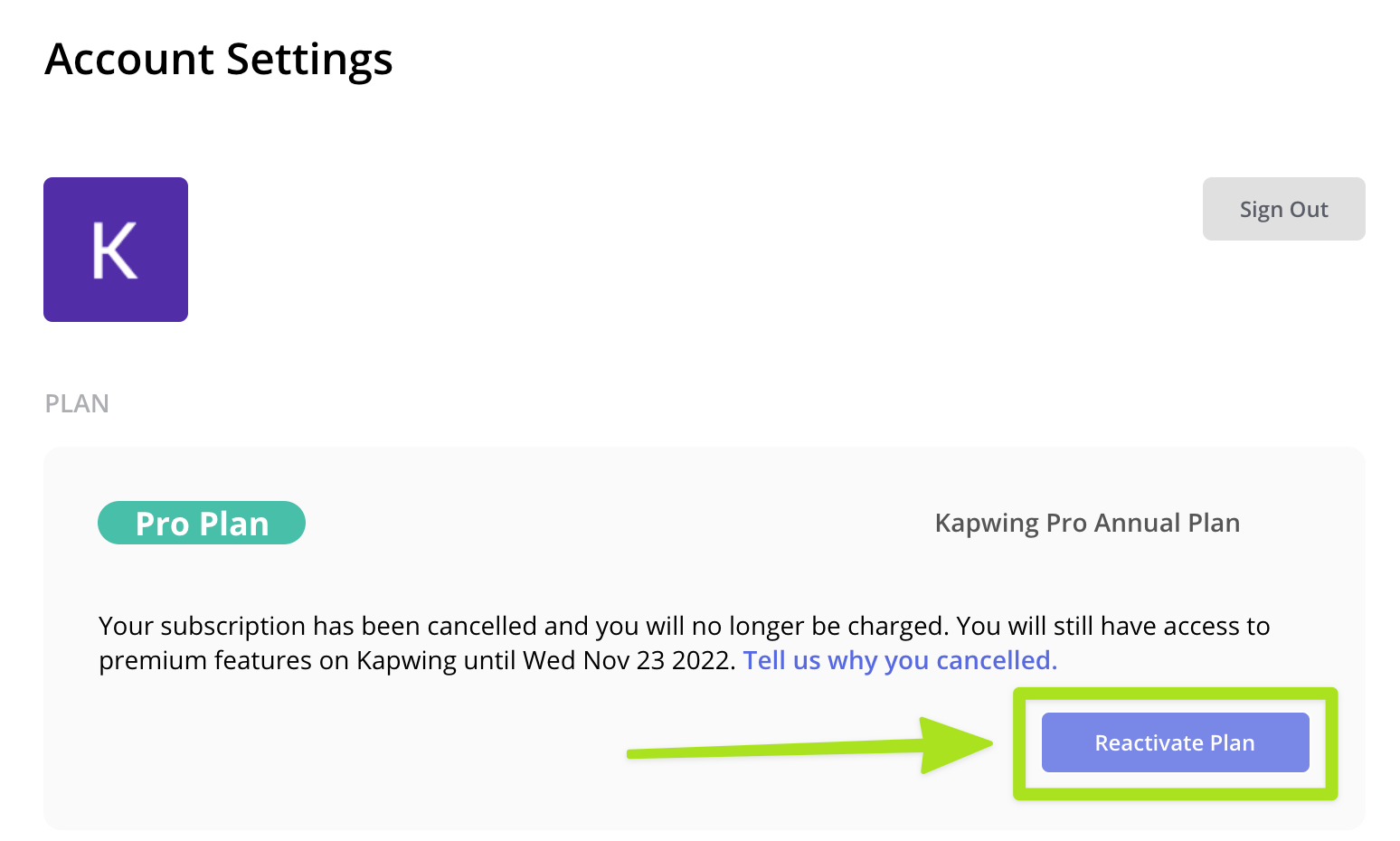The height and width of the screenshot is (841, 1400).
Task: Click the Kapwing Pro Annual Plan text
Action: pos(1086,524)
